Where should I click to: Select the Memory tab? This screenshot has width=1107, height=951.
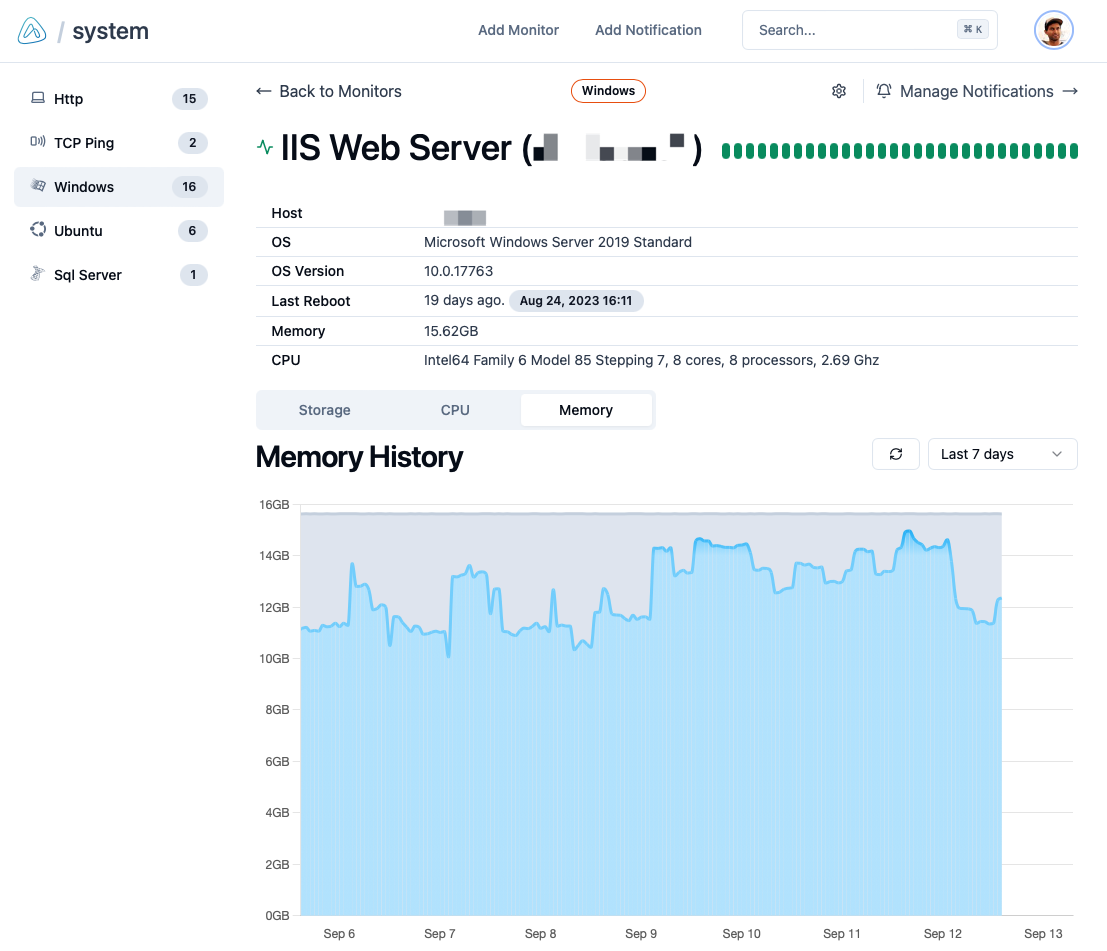coord(586,410)
